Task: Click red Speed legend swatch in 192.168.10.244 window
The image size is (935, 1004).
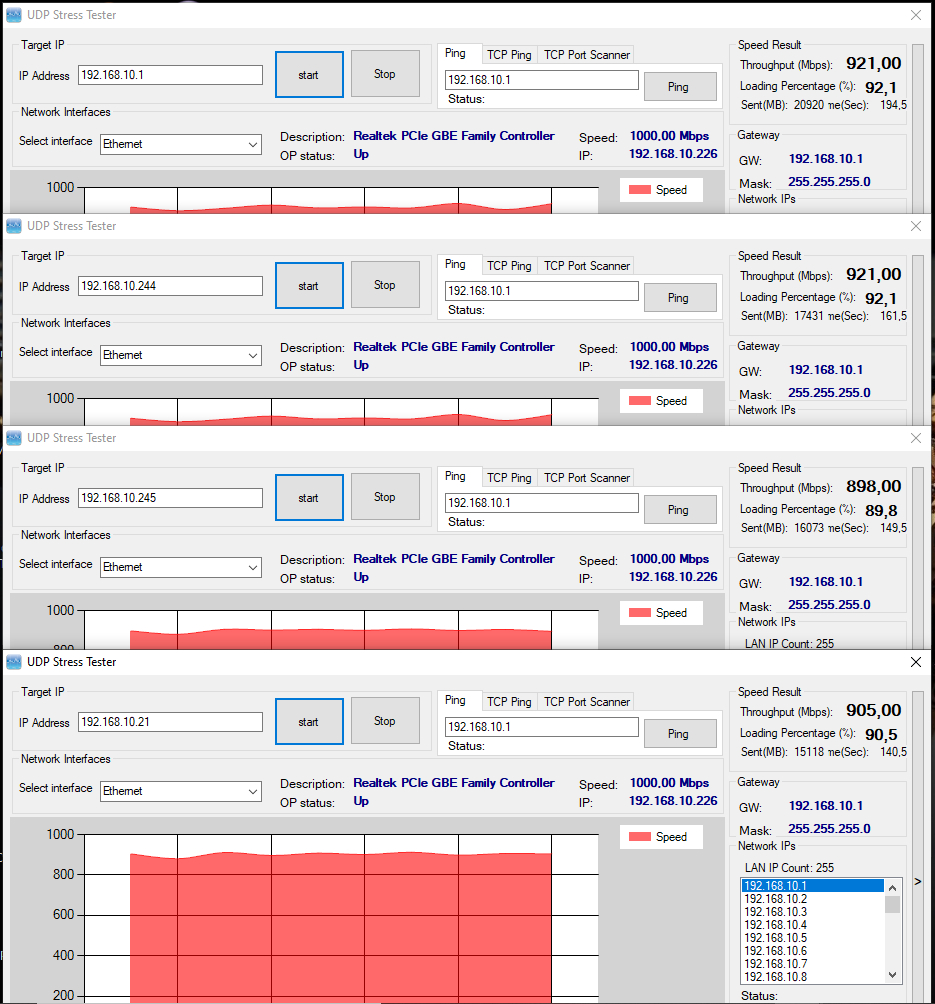Action: tap(640, 401)
